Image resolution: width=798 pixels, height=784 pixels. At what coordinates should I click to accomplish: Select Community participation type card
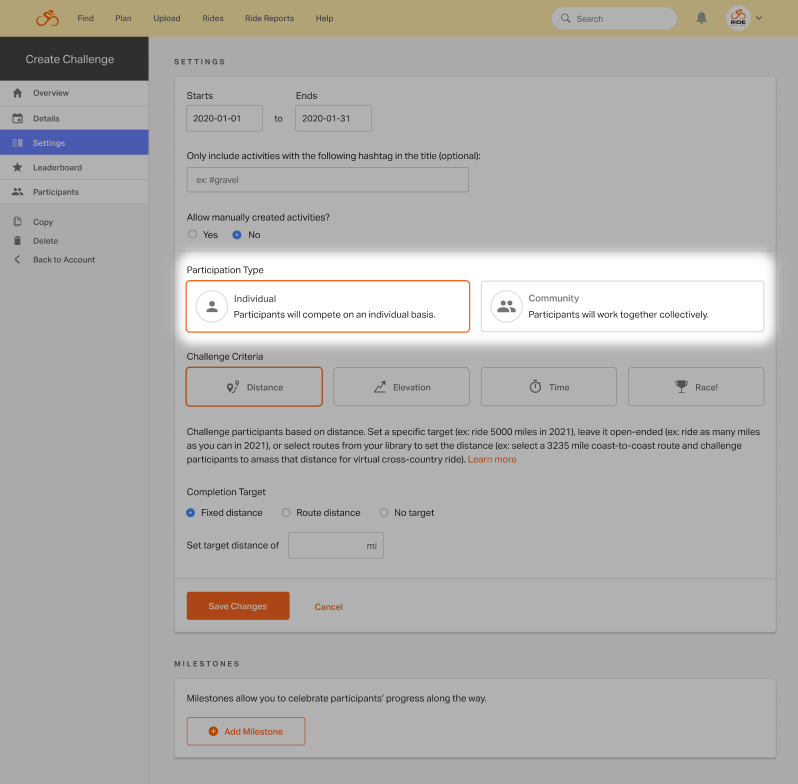pyautogui.click(x=622, y=306)
